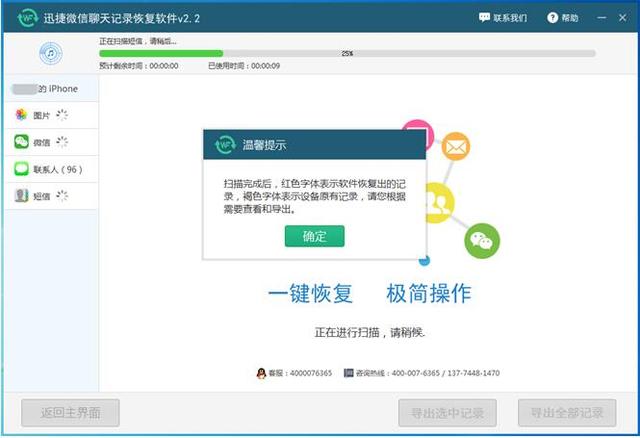Click the 返回主界面 button

coord(70,413)
